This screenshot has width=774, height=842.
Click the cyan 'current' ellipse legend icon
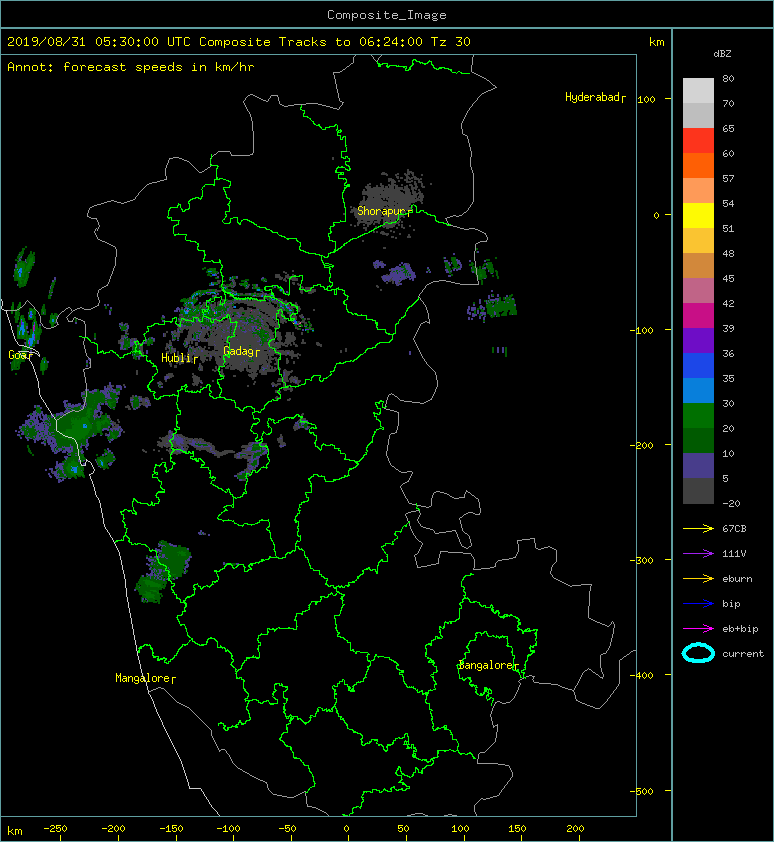pyautogui.click(x=698, y=653)
